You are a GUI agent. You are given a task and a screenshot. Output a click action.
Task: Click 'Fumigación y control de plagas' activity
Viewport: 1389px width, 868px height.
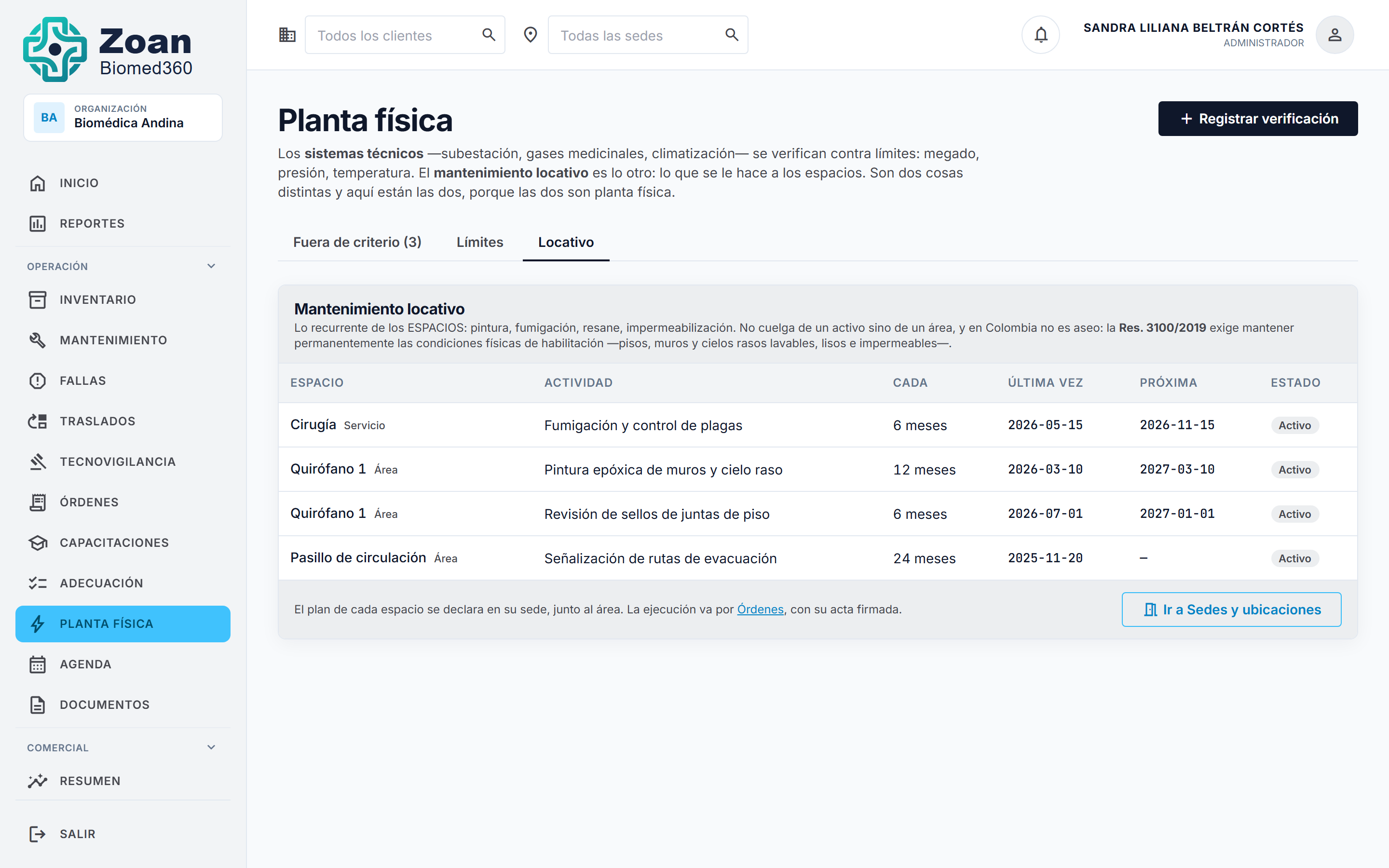tap(643, 425)
